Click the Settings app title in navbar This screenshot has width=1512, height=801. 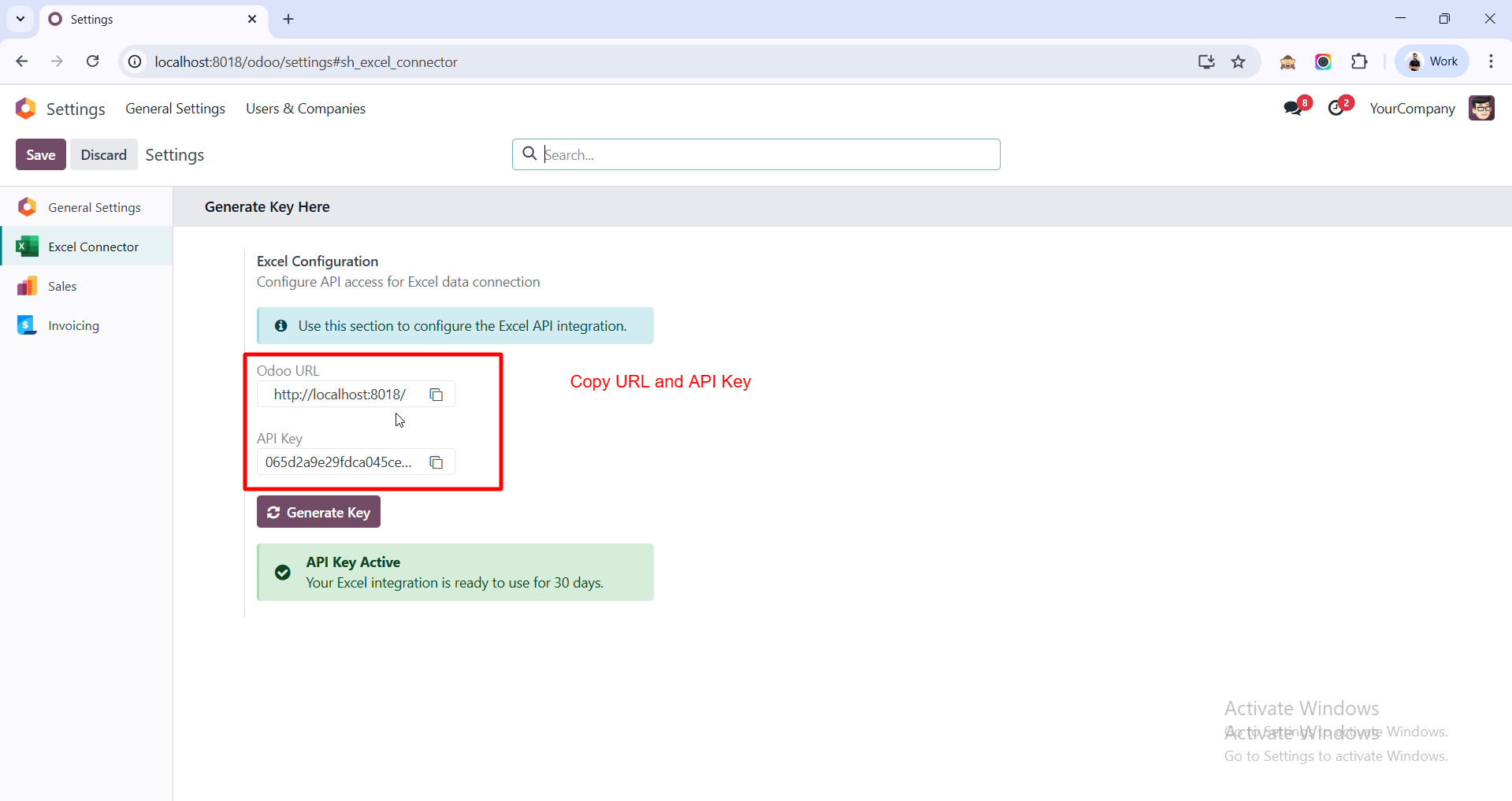point(76,109)
